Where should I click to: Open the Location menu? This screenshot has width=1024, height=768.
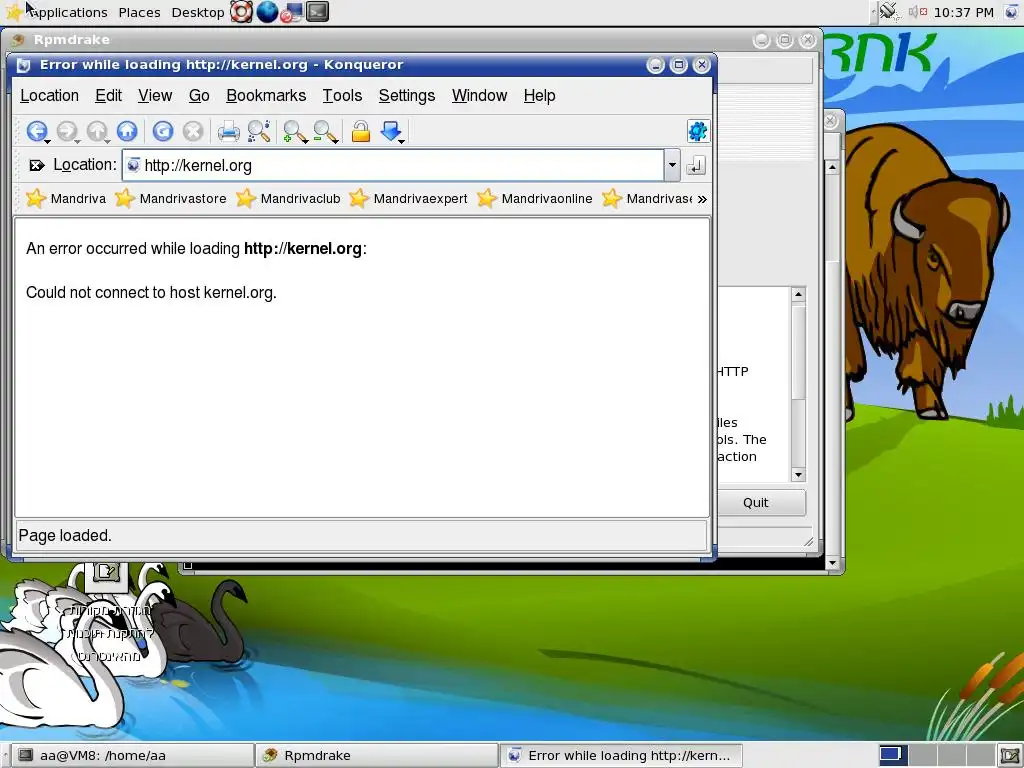click(x=49, y=95)
